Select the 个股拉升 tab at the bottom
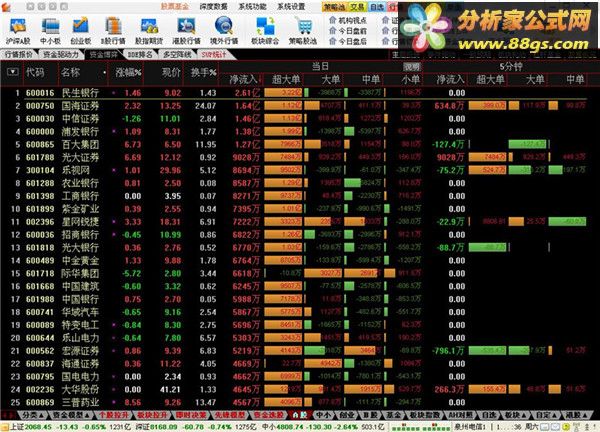600x432 pixels. (113, 415)
